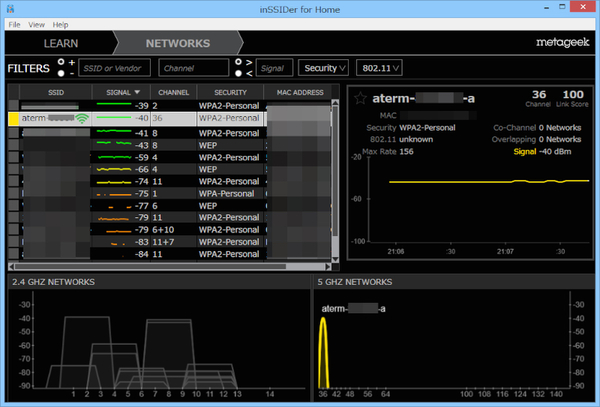
Task: Click the inSSIDer app icon in title bar
Action: (9, 8)
